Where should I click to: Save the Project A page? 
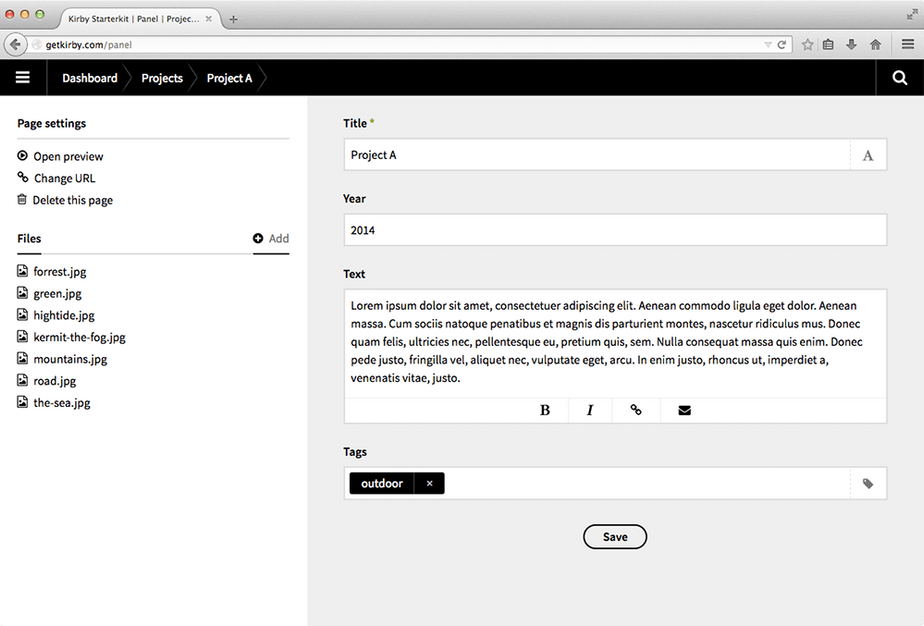tap(614, 536)
